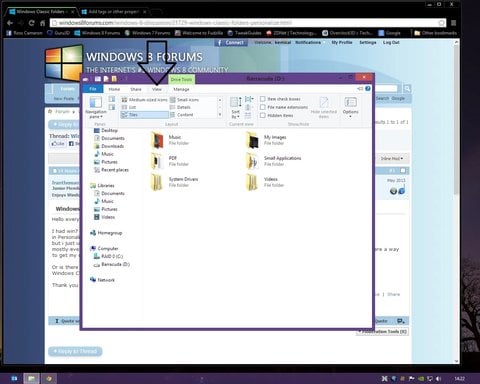The image size is (480, 384).
Task: Open RAID 0 (C:) drive
Action: (108, 256)
